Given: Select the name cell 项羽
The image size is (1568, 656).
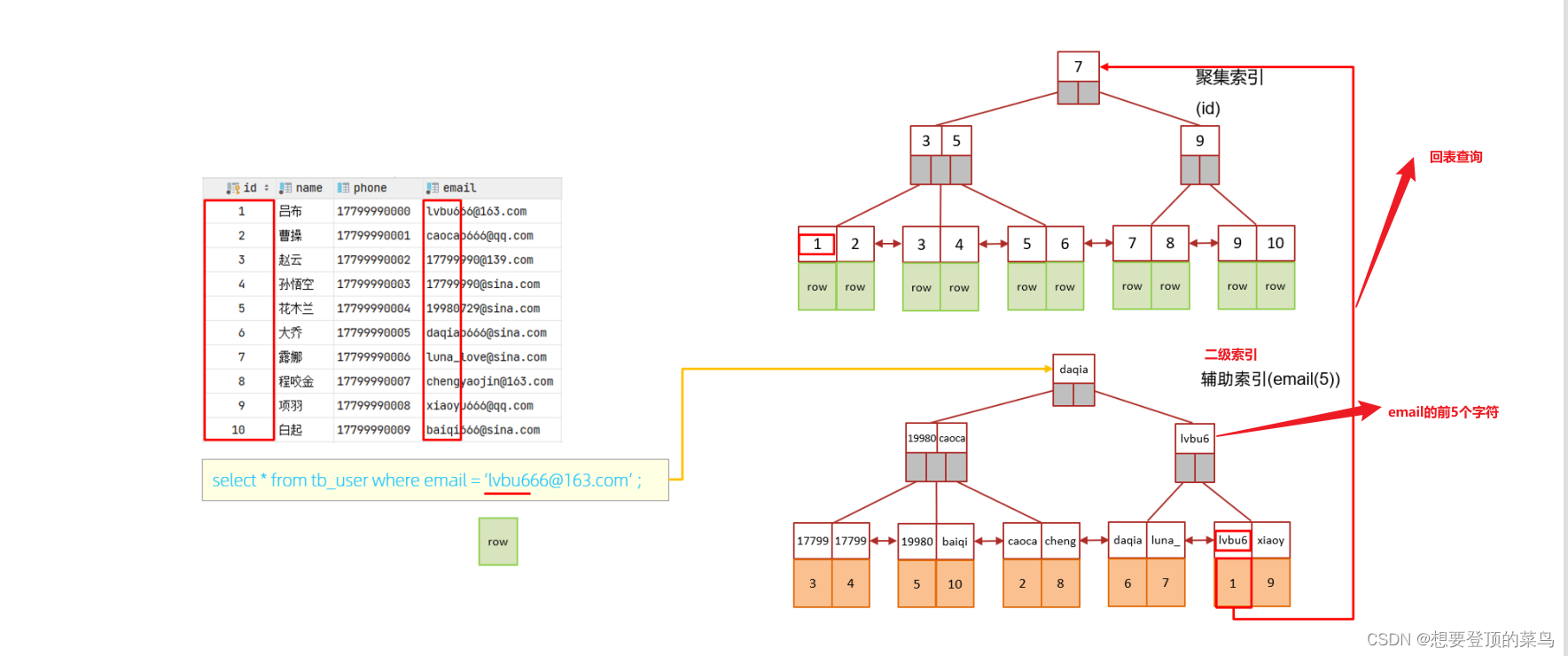Looking at the screenshot, I should [x=291, y=406].
